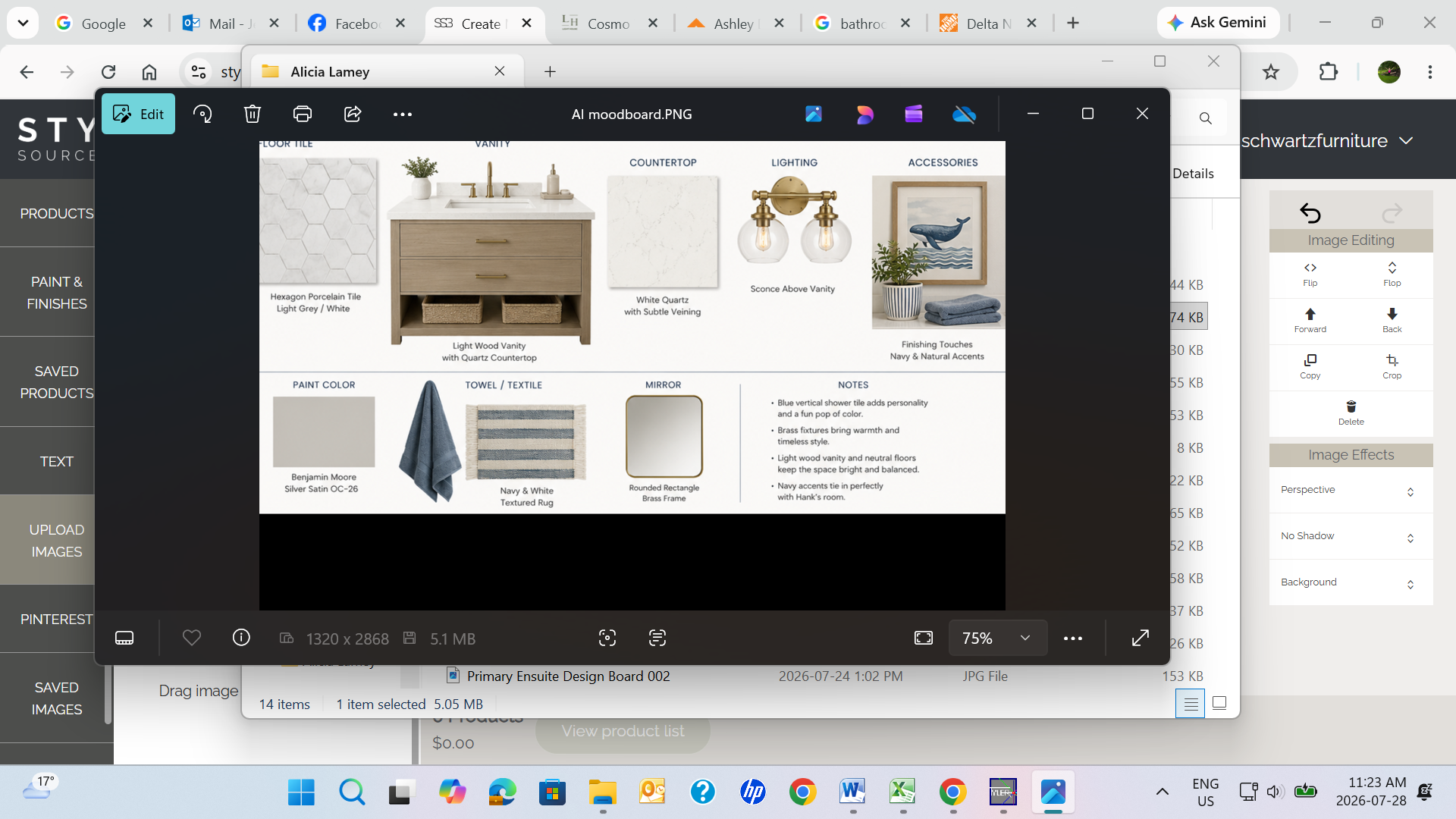Screen dimensions: 1456x819
Task: Redo the action in Style Sourcebook
Action: coord(1392,212)
